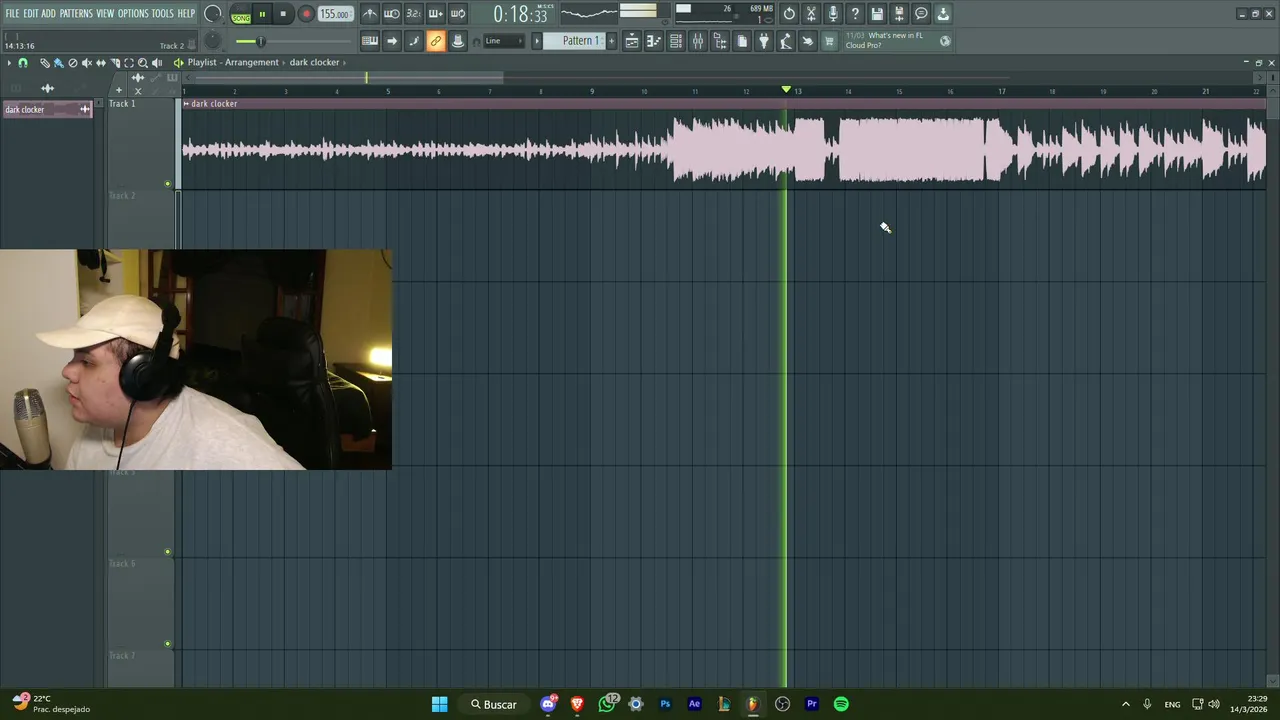Select the playlist Slice tool
Viewport: 1280px width, 720px height.
tap(114, 63)
